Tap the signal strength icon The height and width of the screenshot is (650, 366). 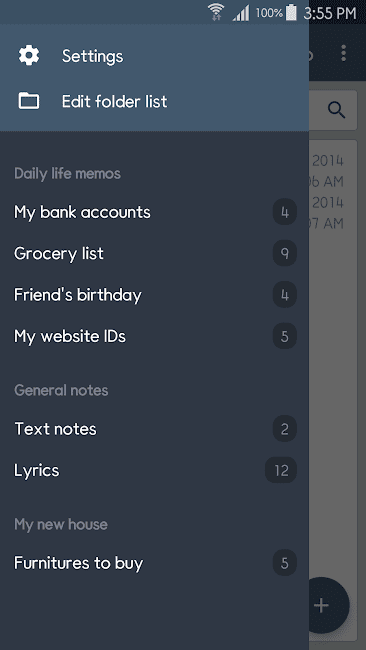[x=241, y=13]
